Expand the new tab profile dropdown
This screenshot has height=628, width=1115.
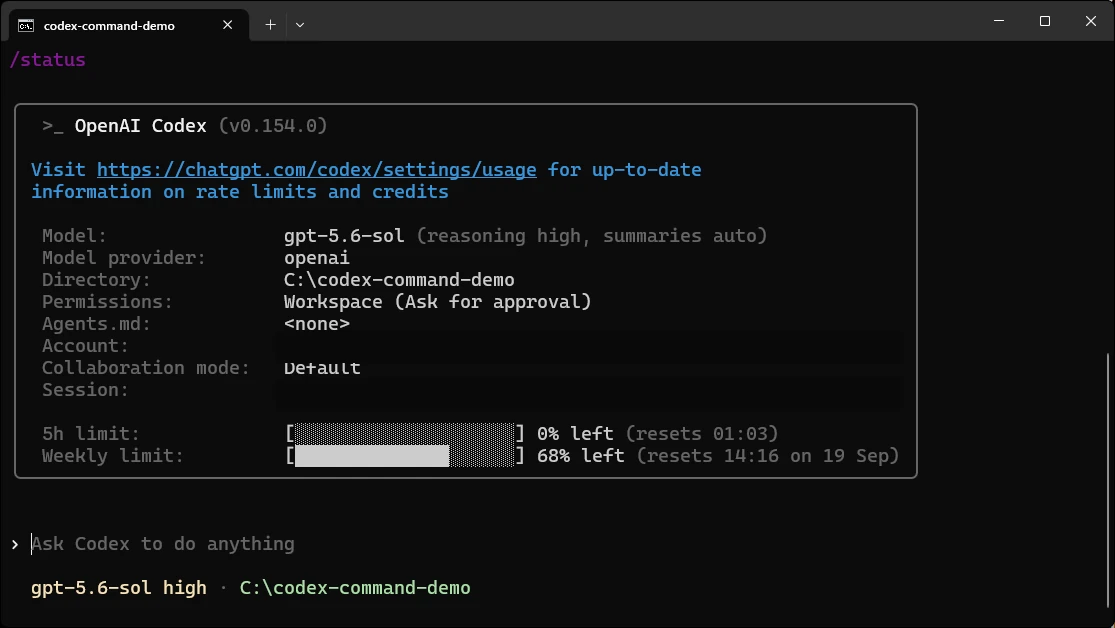tap(300, 25)
